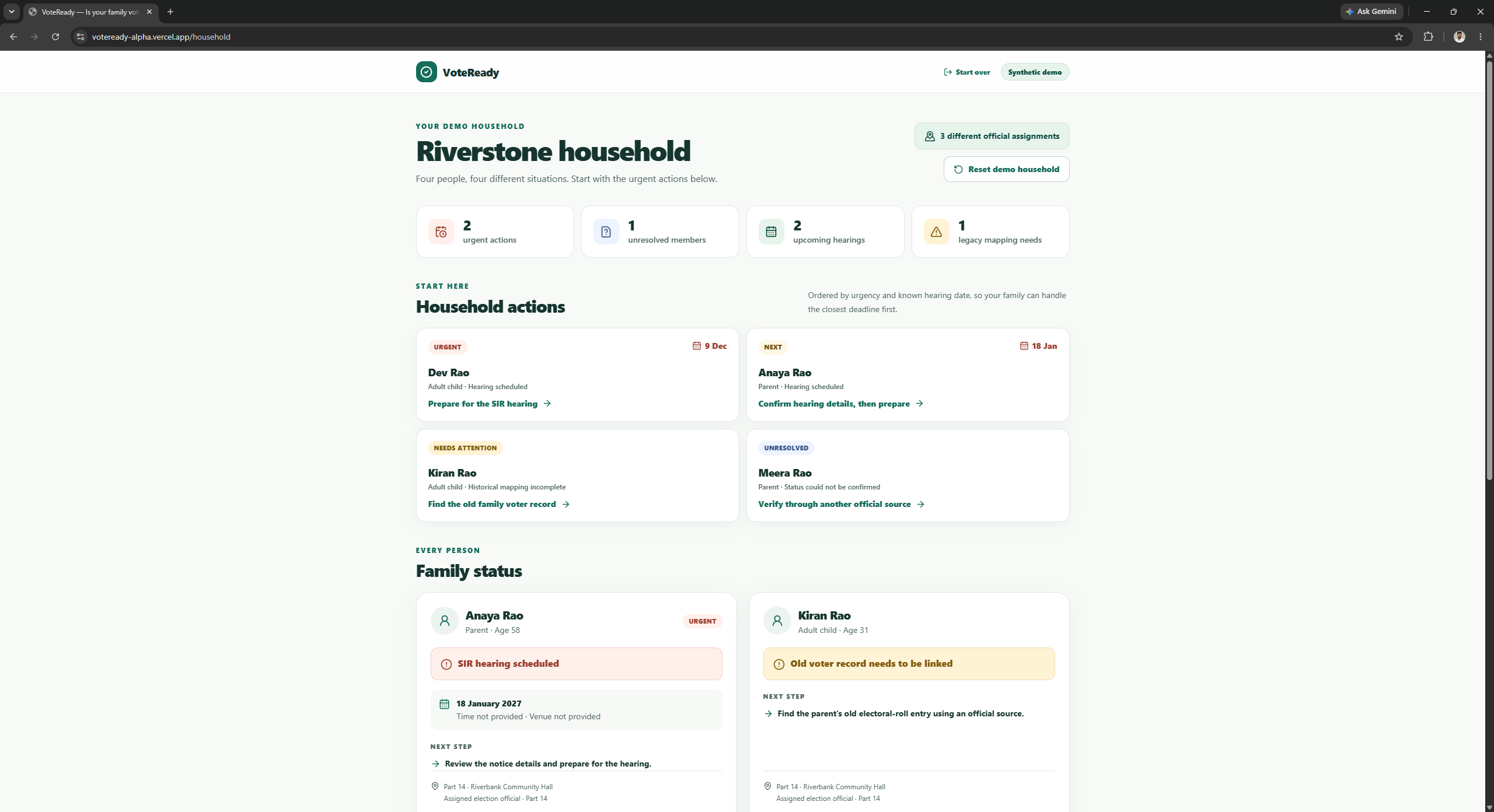Click the NEXT tag on Anaya Rao card
The height and width of the screenshot is (812, 1494).
[773, 347]
